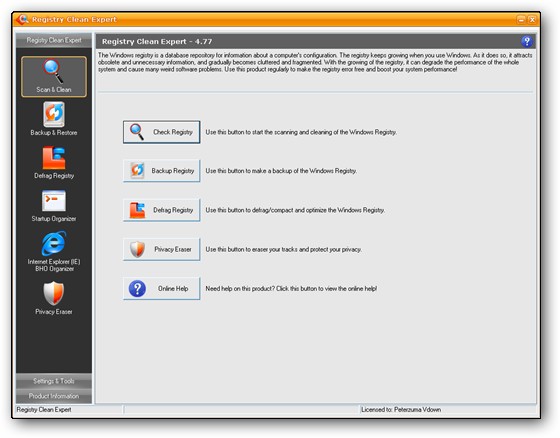Click the Backup Registry description text

pyautogui.click(x=281, y=171)
